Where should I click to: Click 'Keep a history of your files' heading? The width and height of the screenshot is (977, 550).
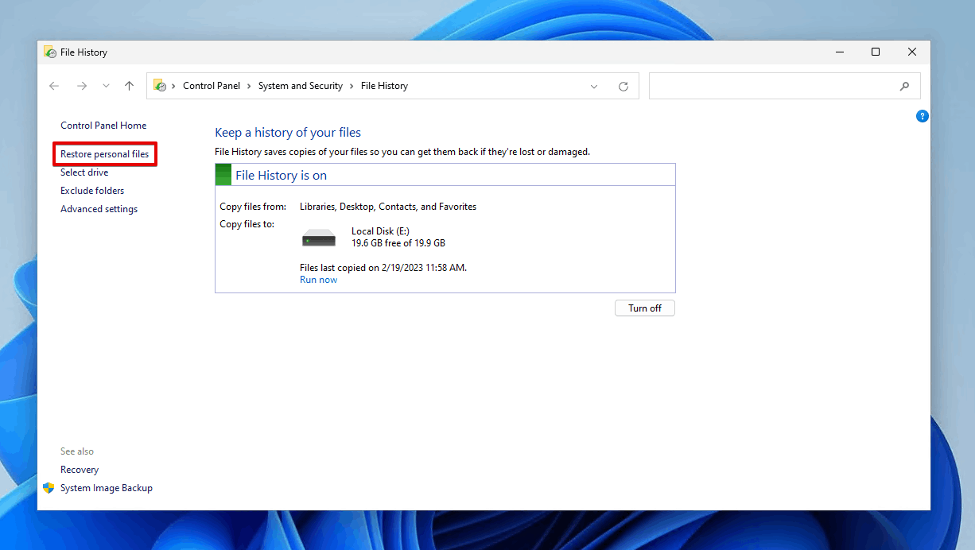click(x=288, y=133)
